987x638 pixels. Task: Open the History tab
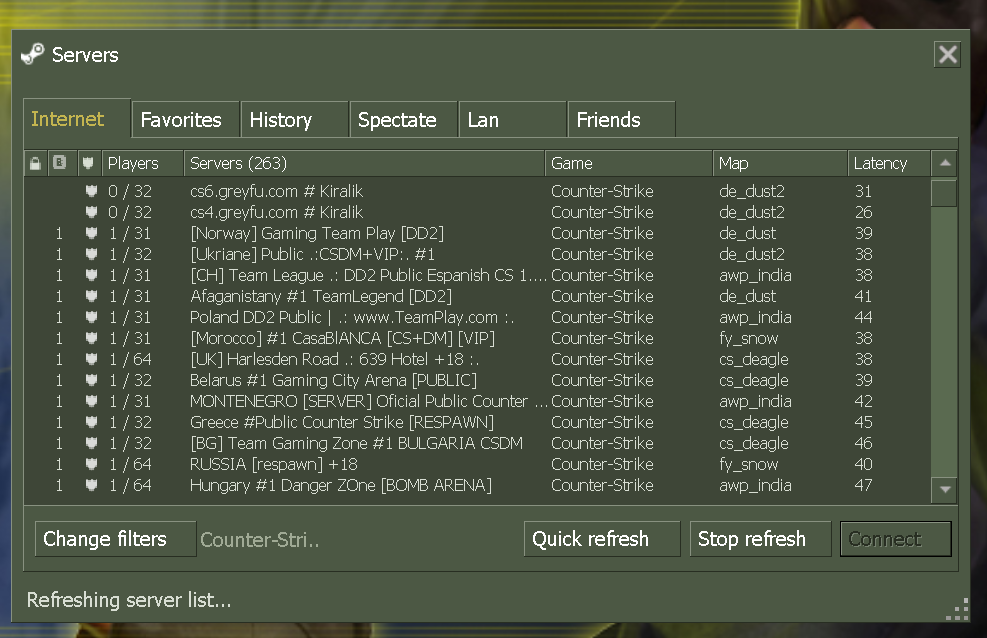pyautogui.click(x=295, y=120)
